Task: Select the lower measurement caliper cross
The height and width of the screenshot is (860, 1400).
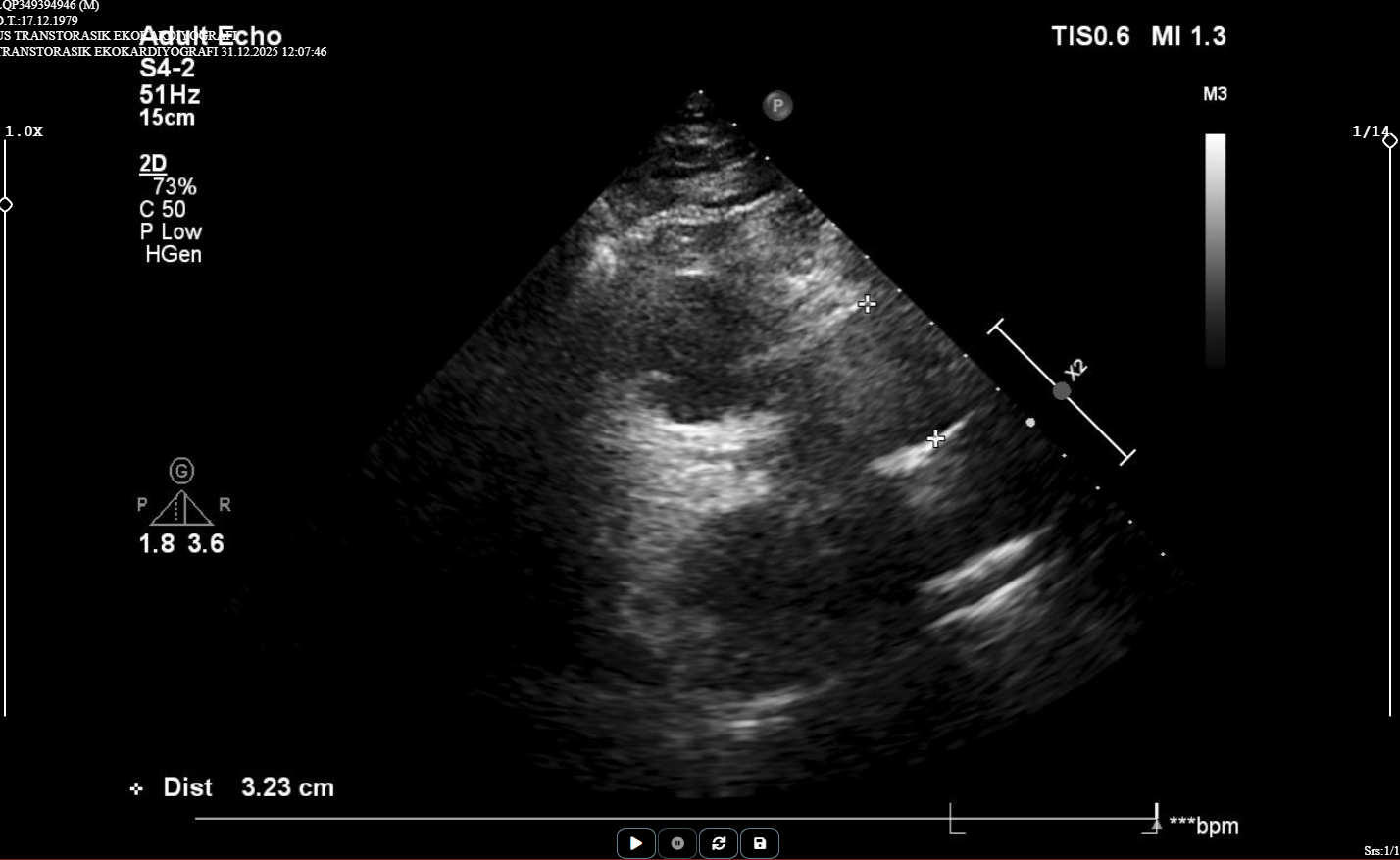Action: point(935,438)
